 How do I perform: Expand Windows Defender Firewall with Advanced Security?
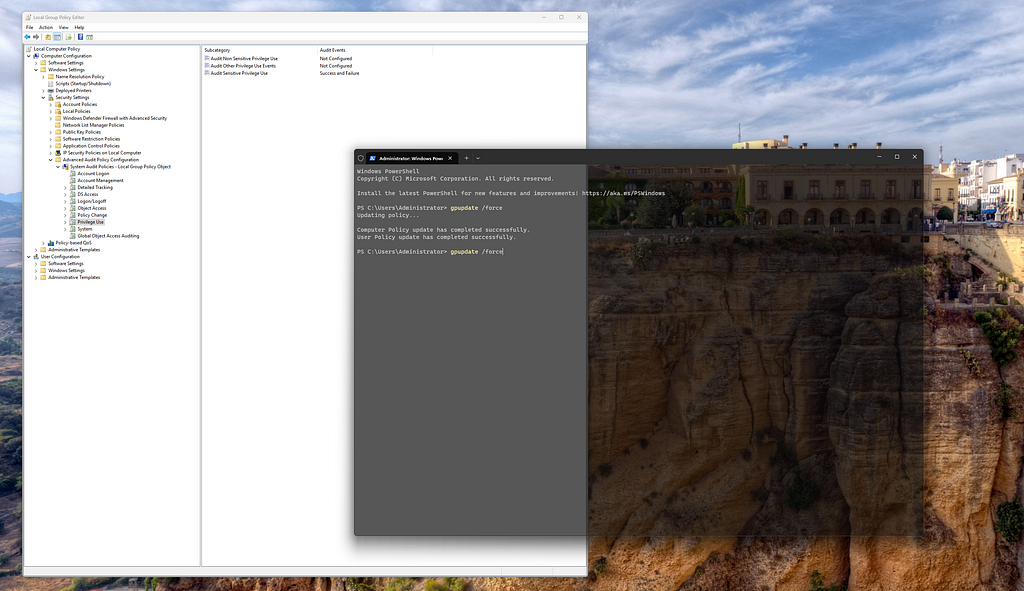(50, 118)
